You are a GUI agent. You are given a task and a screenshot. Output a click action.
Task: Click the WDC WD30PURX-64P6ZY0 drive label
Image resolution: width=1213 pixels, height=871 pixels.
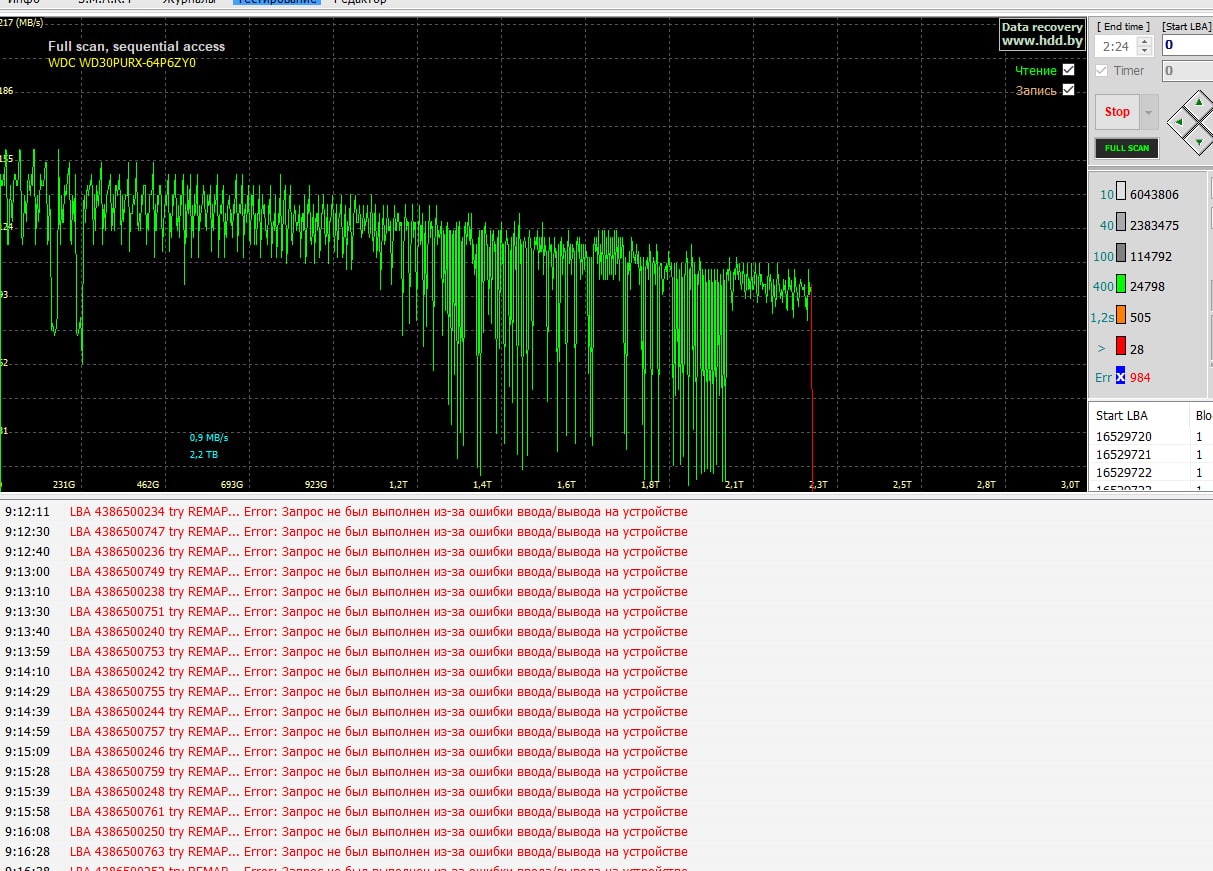tap(122, 62)
